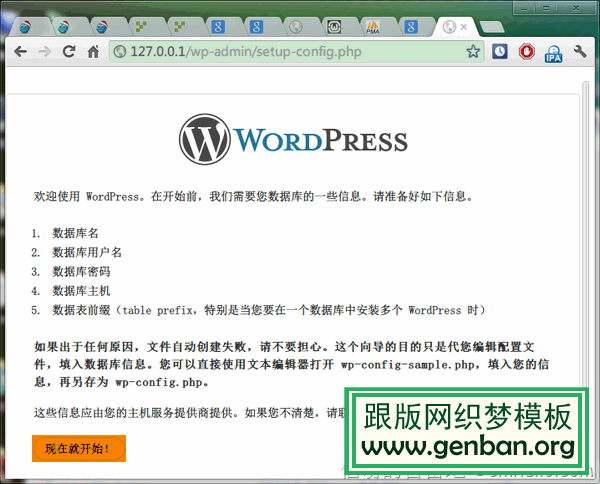Open the red stop-hand ad blocker extension

pos(527,51)
